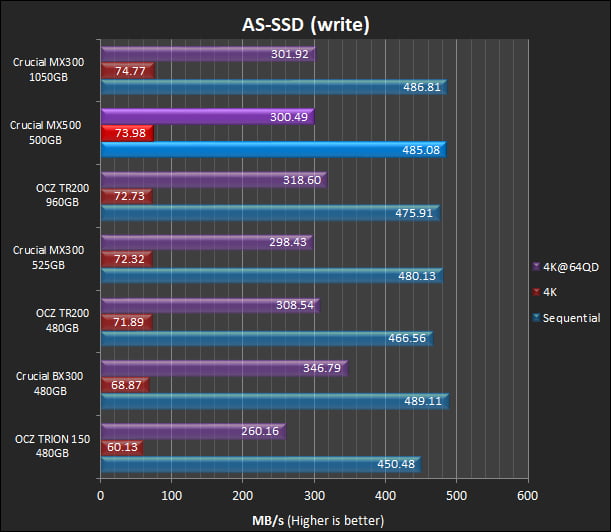Click the purple 4K@64QD legend swatch
611x532 pixels.
536,267
